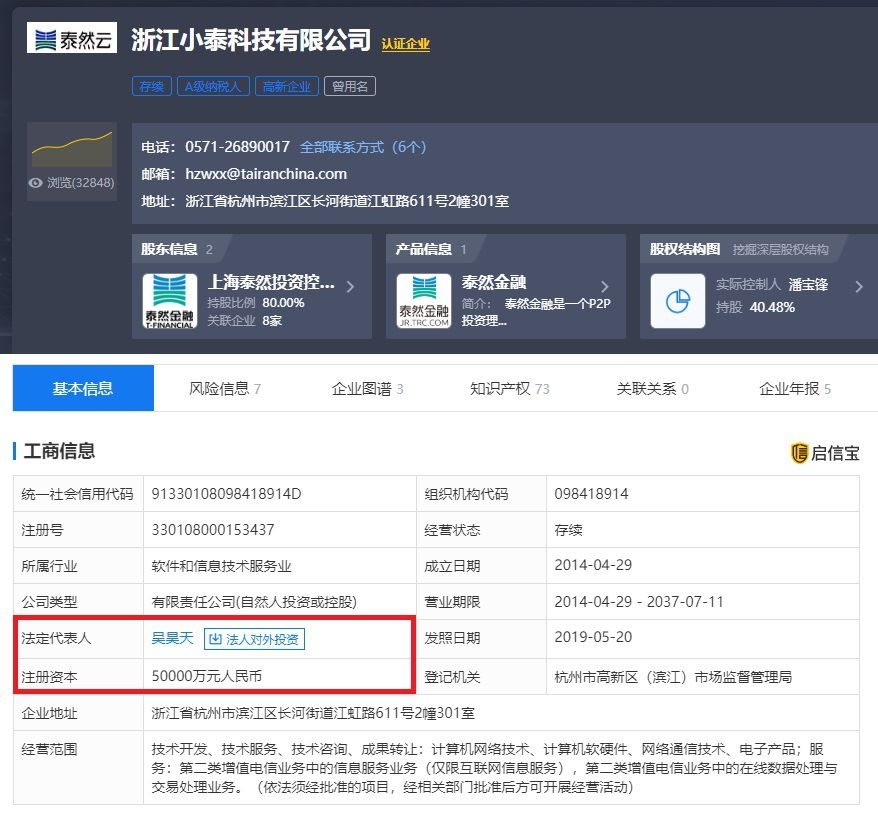The width and height of the screenshot is (878, 828).
Task: Open legal representative 吴昊天 link
Action: (172, 638)
